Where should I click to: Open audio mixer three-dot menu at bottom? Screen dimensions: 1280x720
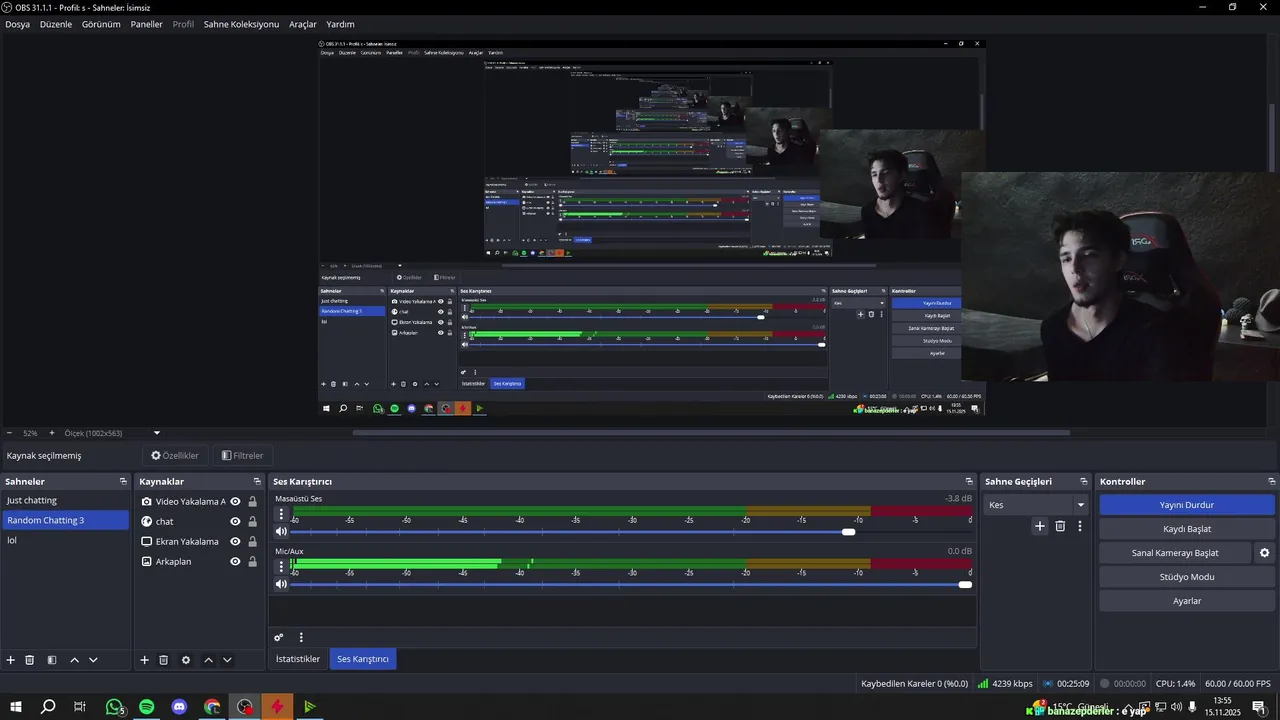point(301,637)
